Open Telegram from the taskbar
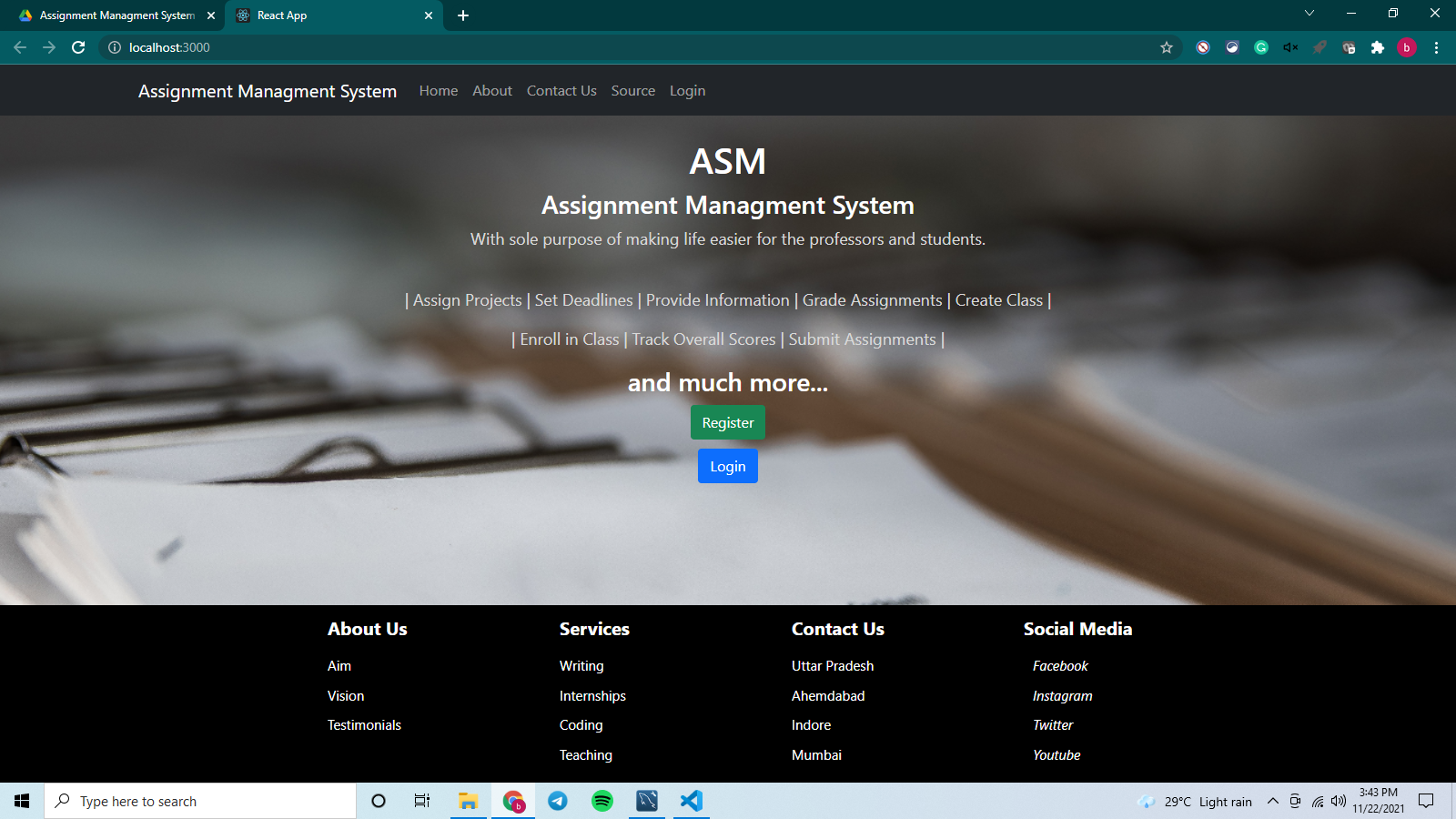 [558, 801]
